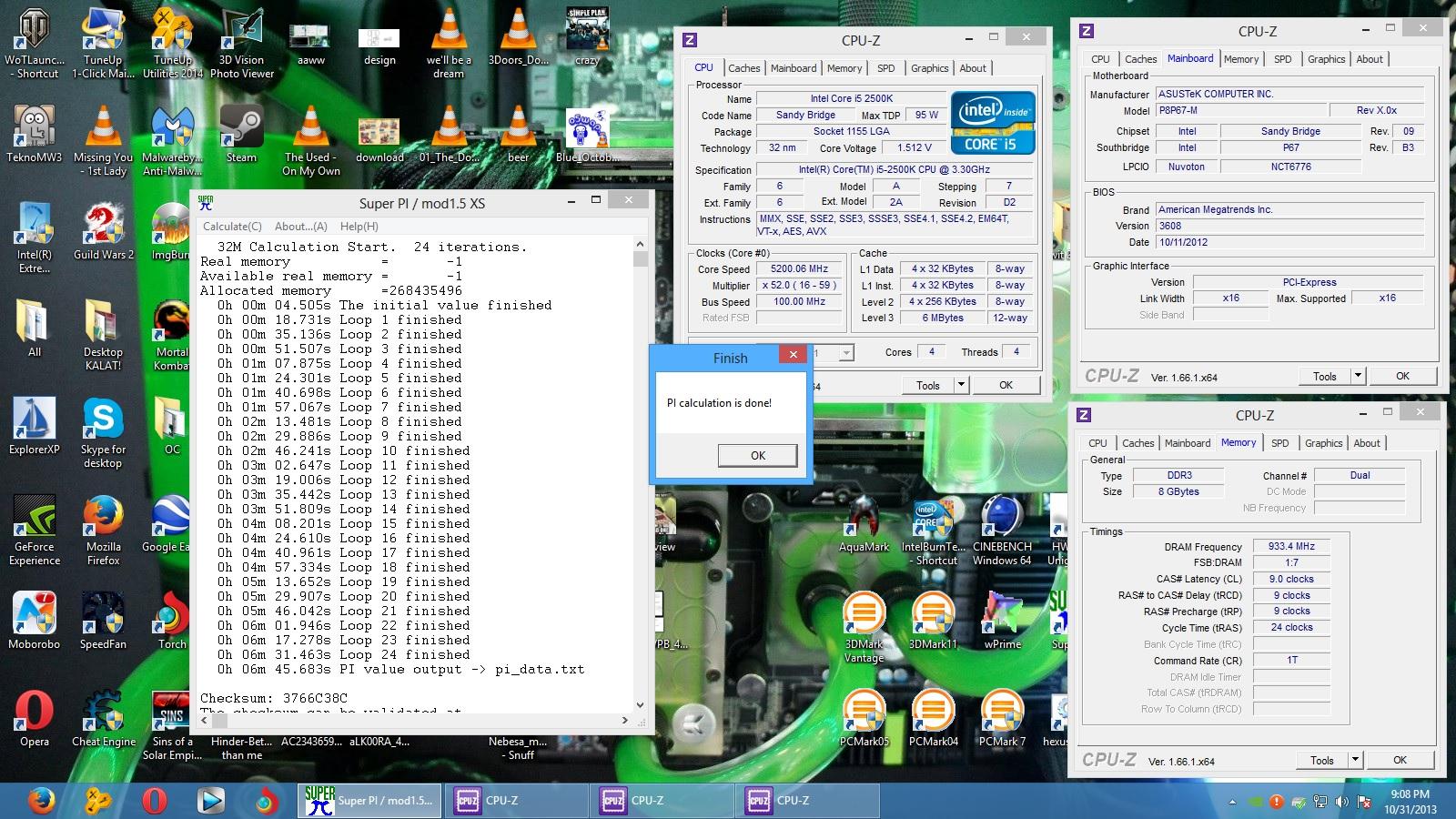Open Malwarebytes Anti-Malware shortcut
The height and width of the screenshot is (819, 1456).
[172, 141]
